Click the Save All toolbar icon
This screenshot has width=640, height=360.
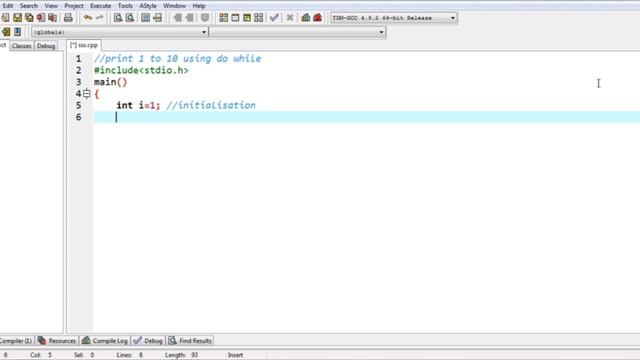click(29, 18)
